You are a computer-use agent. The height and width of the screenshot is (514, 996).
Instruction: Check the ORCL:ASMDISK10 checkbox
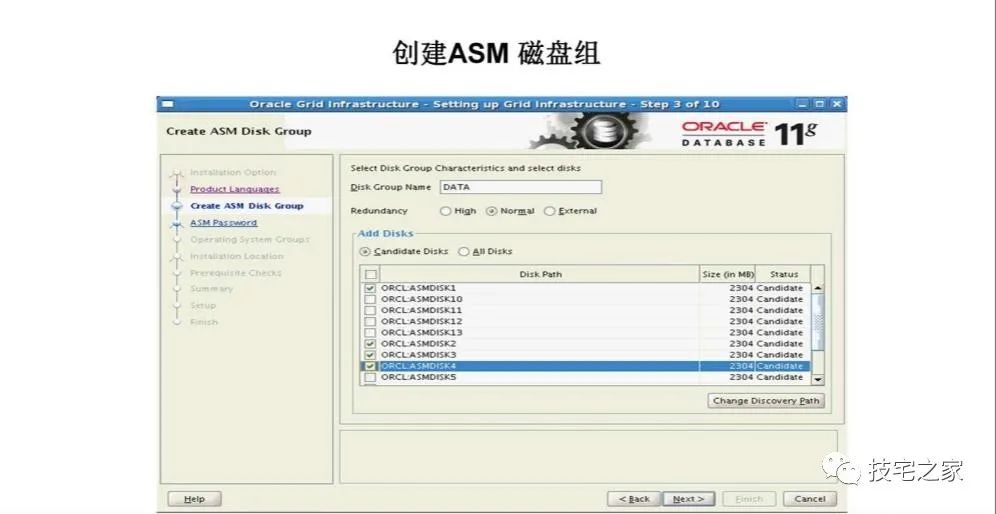pos(370,299)
